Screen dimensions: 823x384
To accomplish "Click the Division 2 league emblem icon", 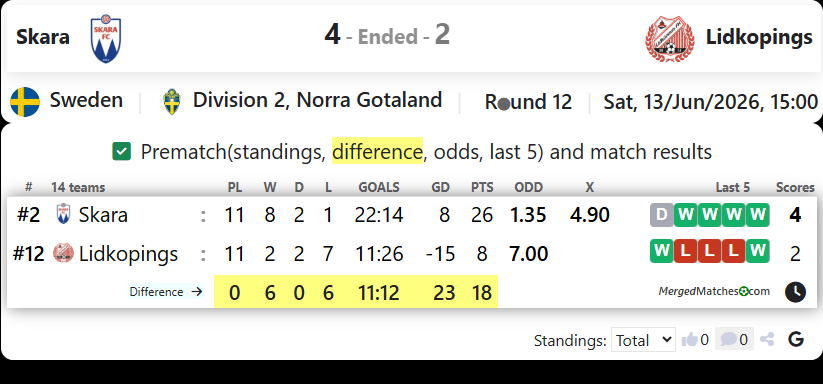I will [171, 102].
